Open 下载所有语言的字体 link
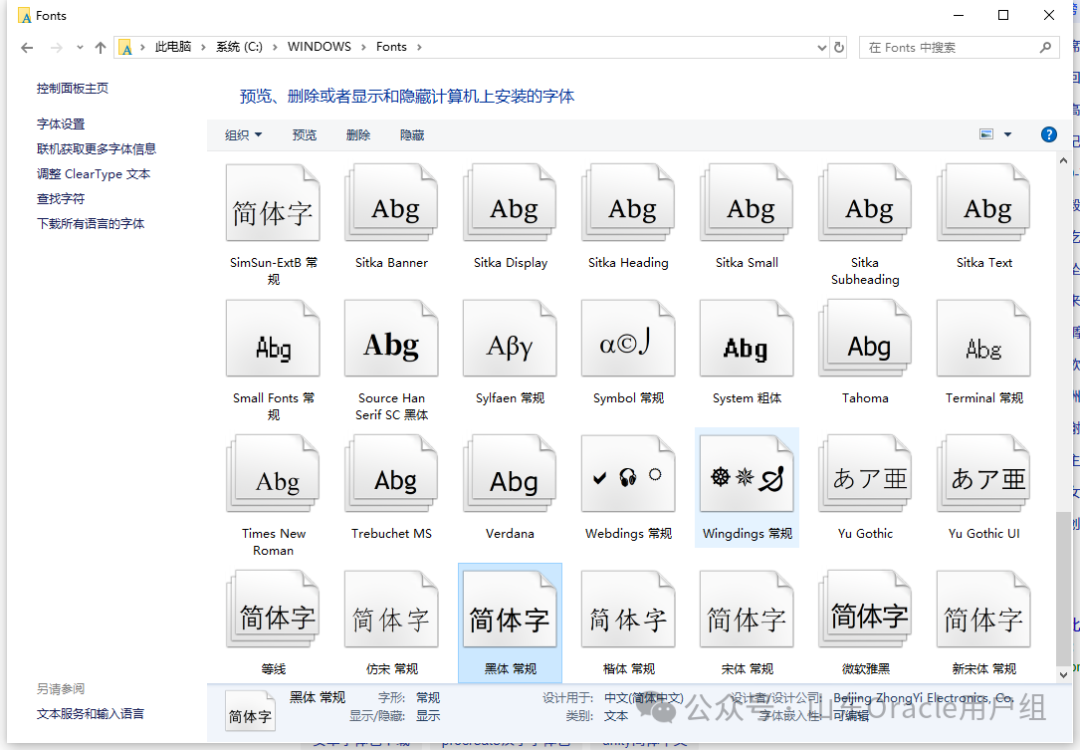This screenshot has width=1080, height=750. click(x=91, y=224)
